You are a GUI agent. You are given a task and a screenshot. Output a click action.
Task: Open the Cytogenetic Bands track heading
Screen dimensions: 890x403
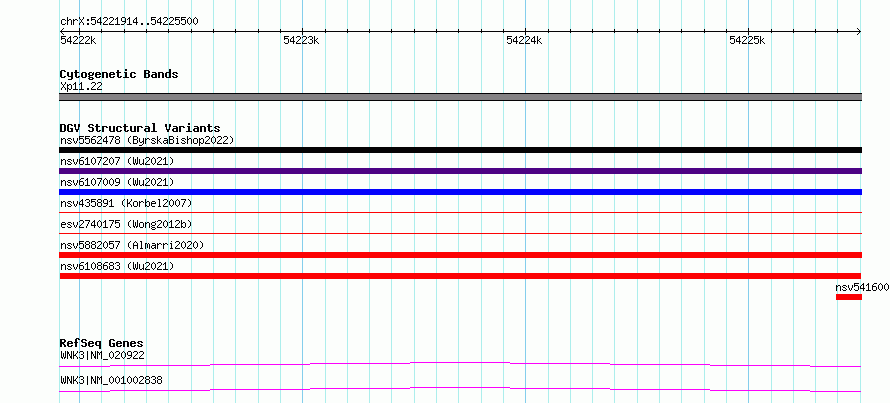pyautogui.click(x=119, y=74)
